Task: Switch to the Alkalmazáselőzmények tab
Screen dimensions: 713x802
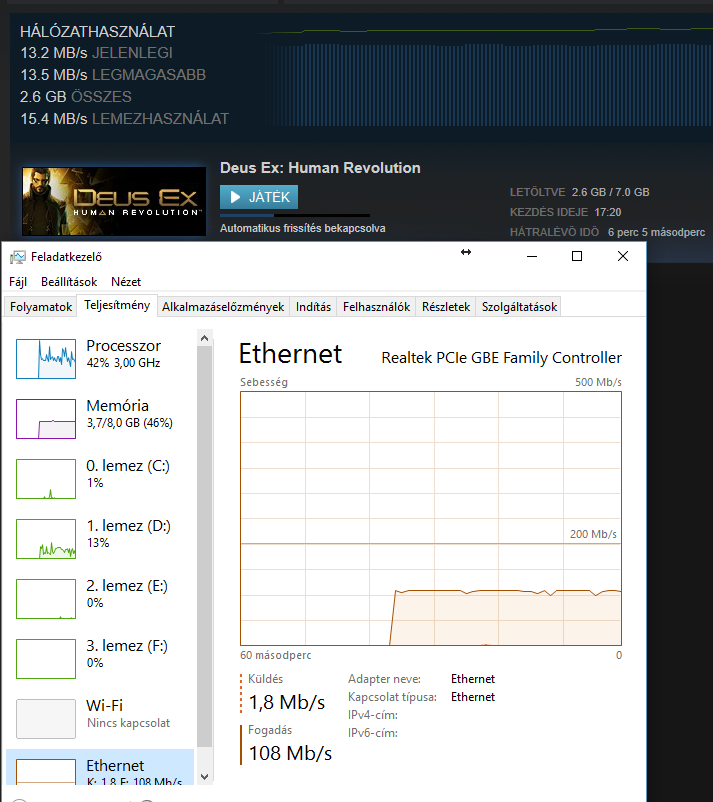Action: [223, 307]
